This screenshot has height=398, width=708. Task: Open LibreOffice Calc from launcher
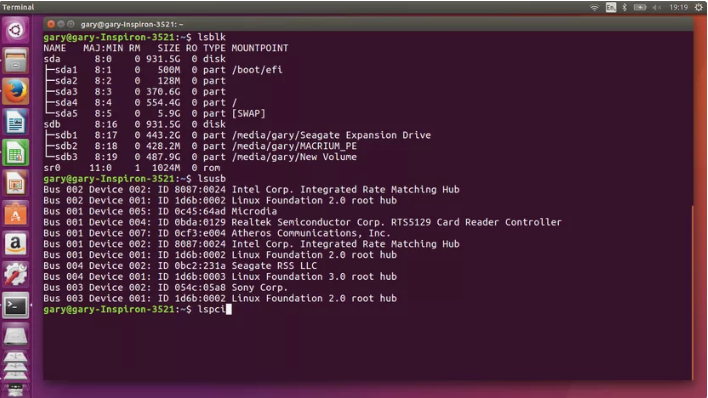[15, 153]
